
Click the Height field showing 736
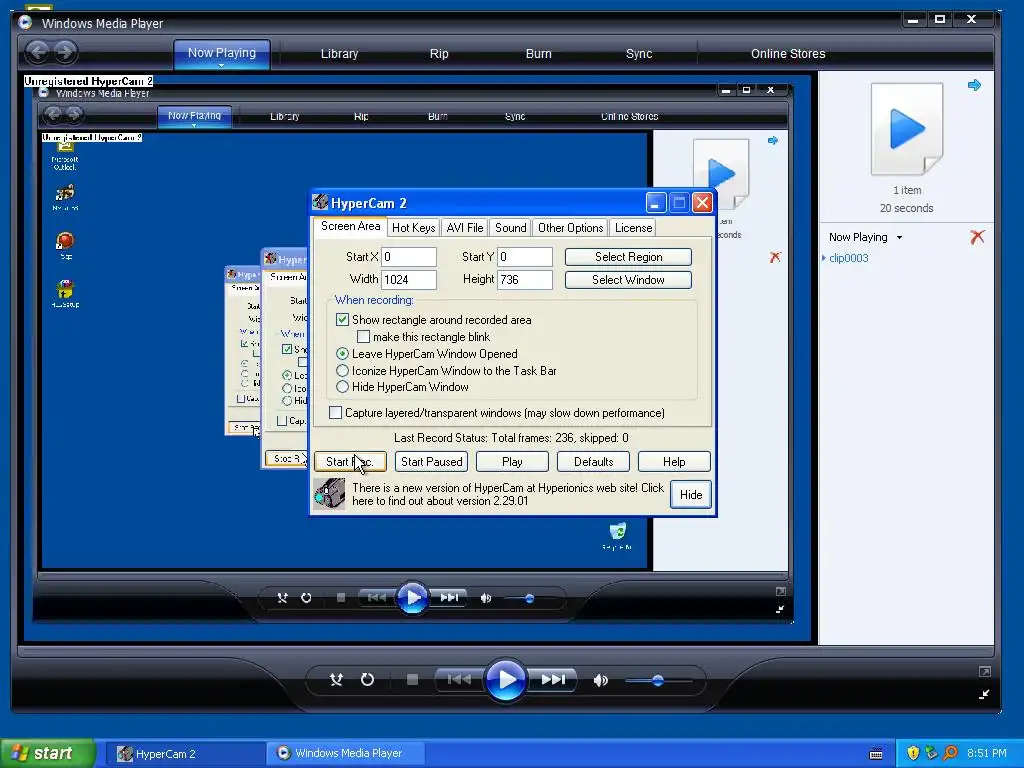525,280
